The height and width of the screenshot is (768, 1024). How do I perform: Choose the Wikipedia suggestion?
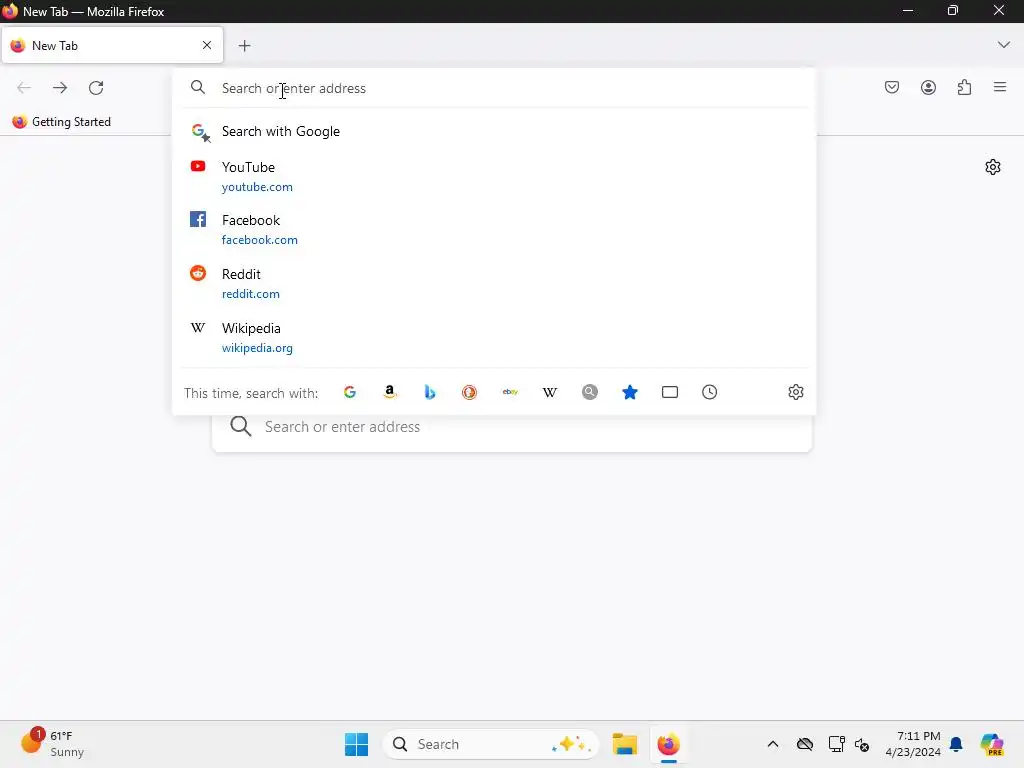(x=494, y=338)
